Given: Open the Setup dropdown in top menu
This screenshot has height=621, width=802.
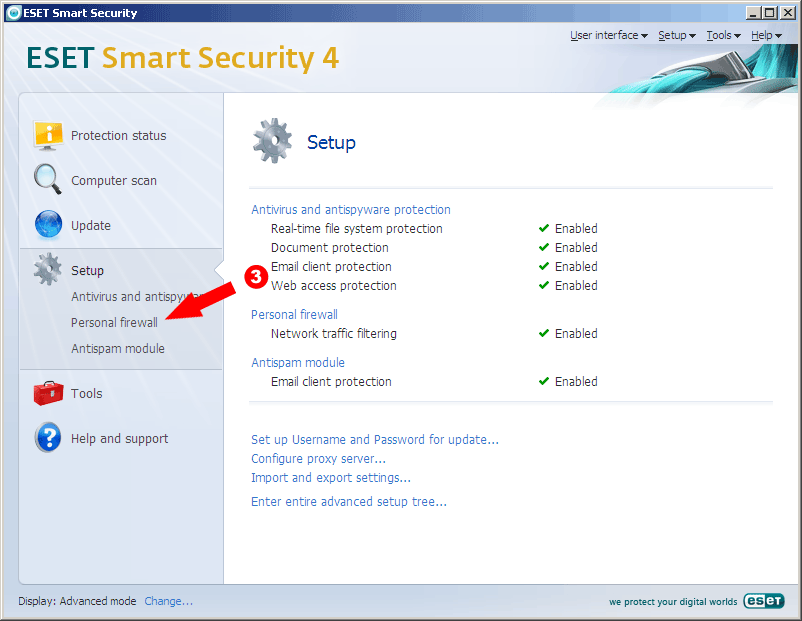Looking at the screenshot, I should point(677,35).
